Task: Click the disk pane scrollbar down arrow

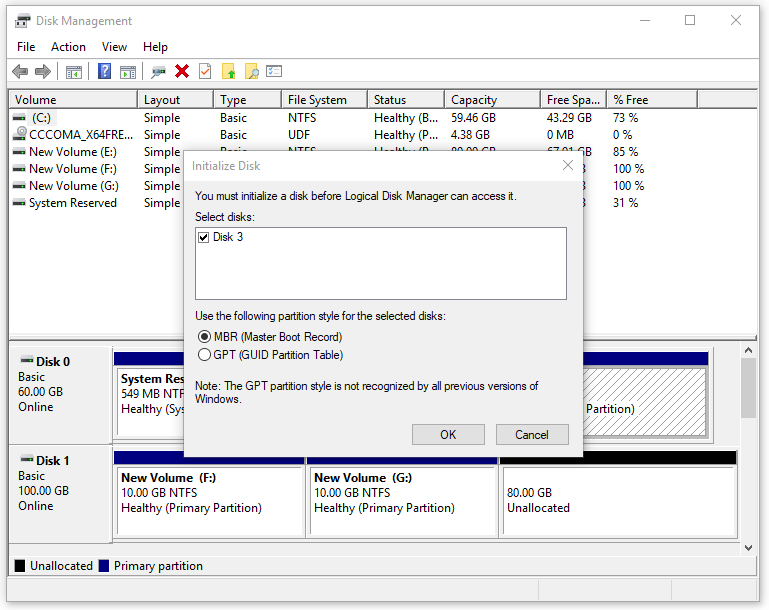Action: coord(748,548)
